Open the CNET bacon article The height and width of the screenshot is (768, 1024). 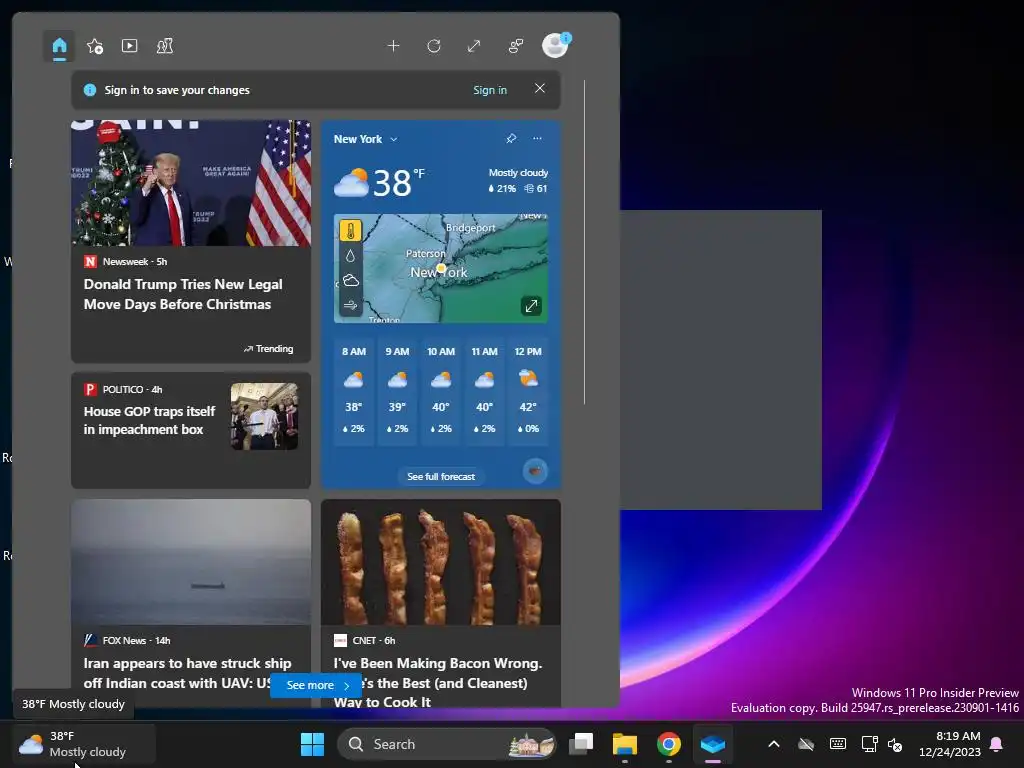tap(438, 682)
